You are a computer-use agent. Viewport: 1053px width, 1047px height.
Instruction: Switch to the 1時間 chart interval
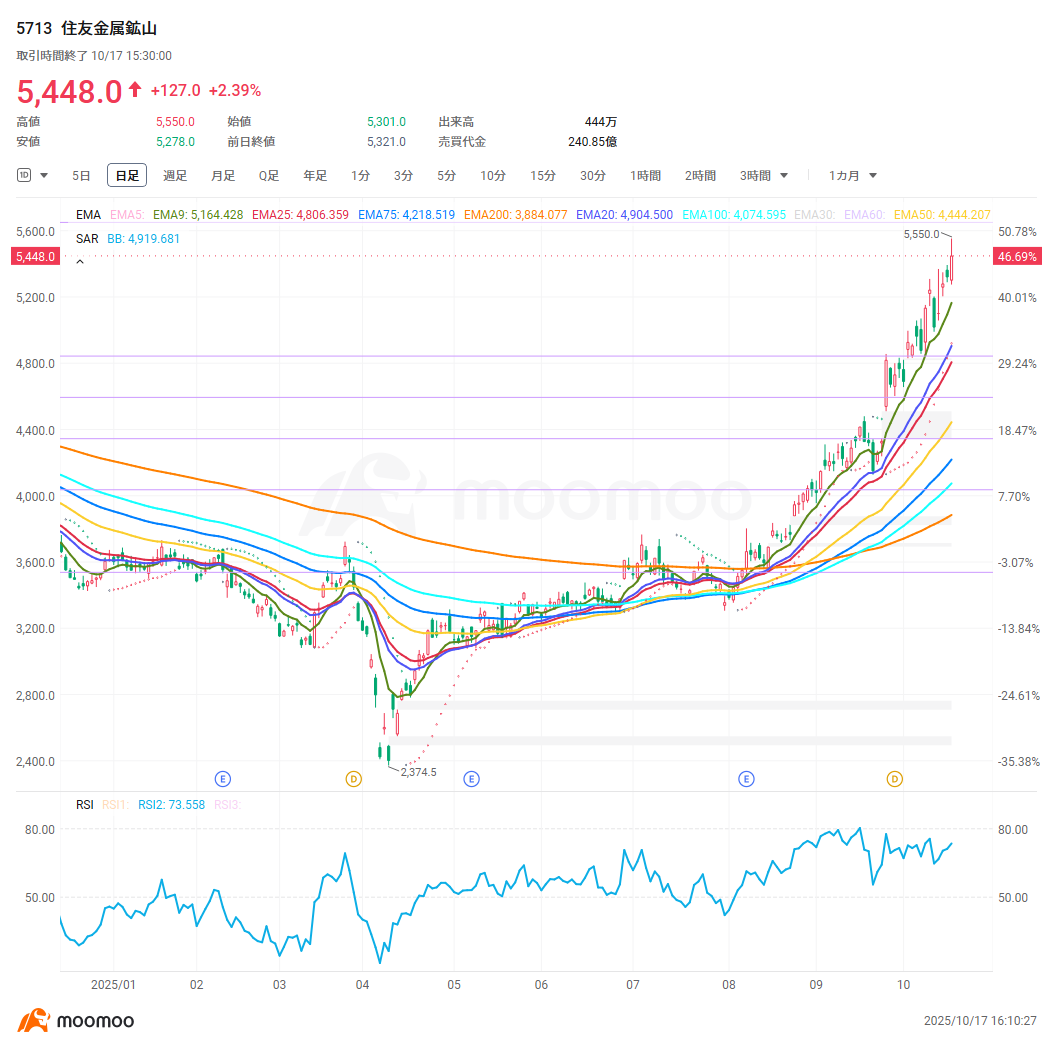(645, 176)
